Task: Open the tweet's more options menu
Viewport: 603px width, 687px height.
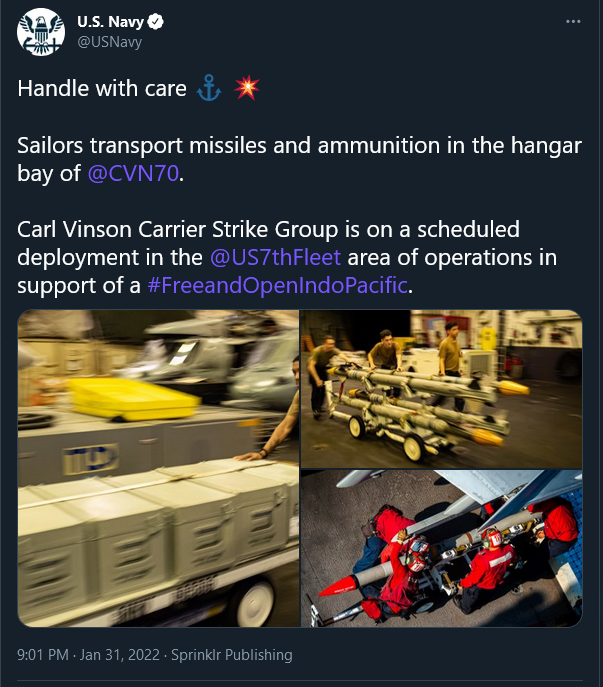Action: pos(573,21)
